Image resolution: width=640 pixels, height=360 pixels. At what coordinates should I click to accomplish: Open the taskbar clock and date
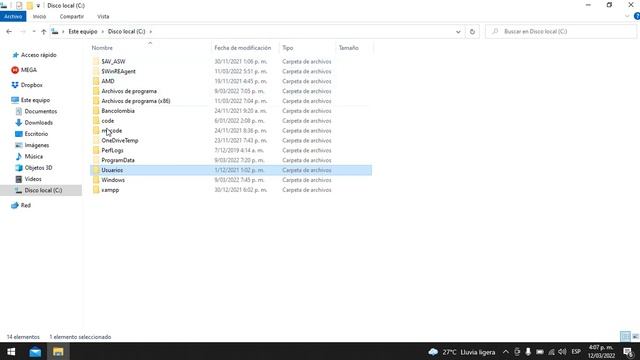point(601,352)
